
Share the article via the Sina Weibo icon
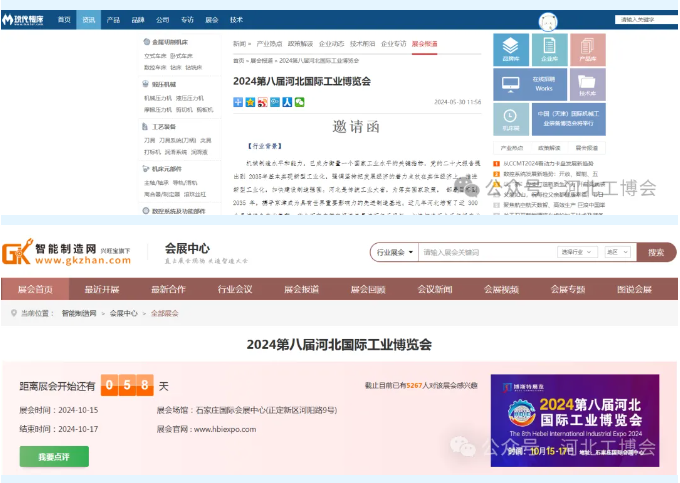(x=262, y=102)
